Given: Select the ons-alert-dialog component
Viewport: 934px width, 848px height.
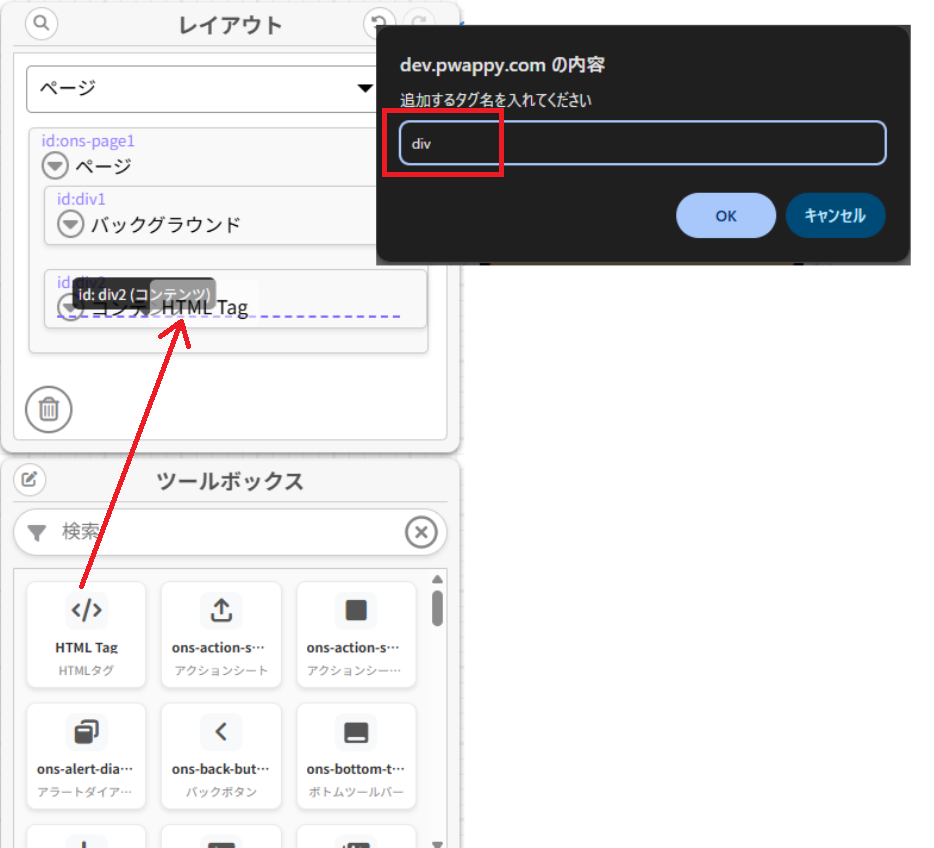Looking at the screenshot, I should [85, 756].
